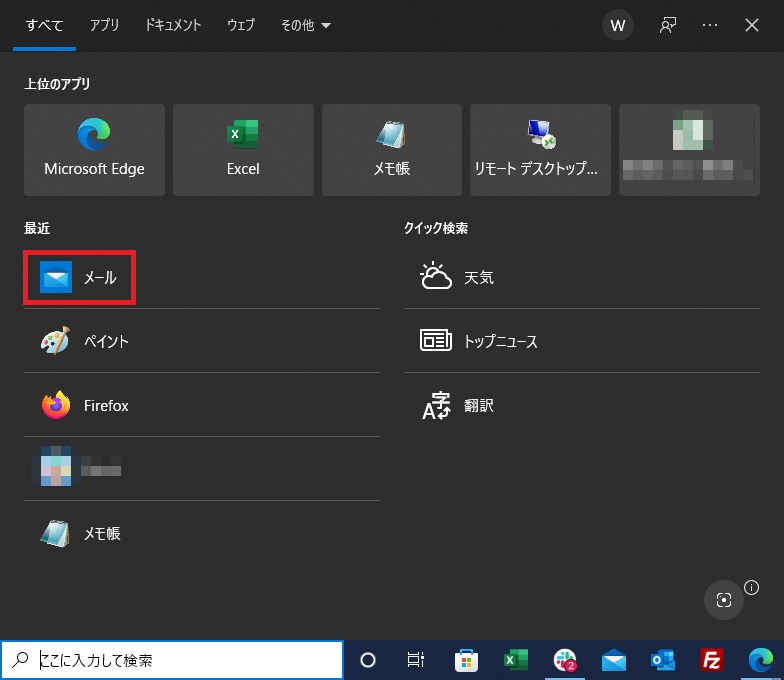Open the three-dot options menu
The width and height of the screenshot is (784, 680).
710,25
